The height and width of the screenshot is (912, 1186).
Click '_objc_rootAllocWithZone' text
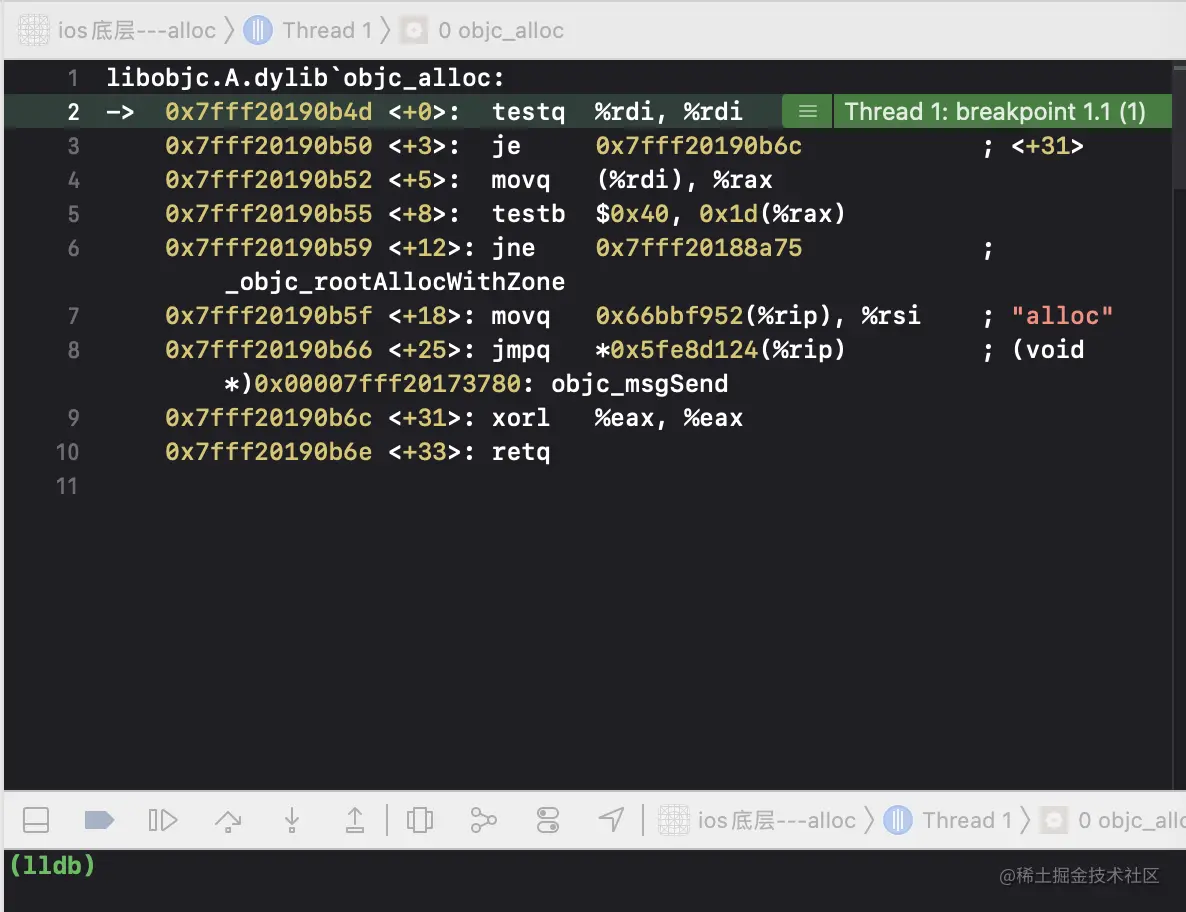click(x=394, y=282)
